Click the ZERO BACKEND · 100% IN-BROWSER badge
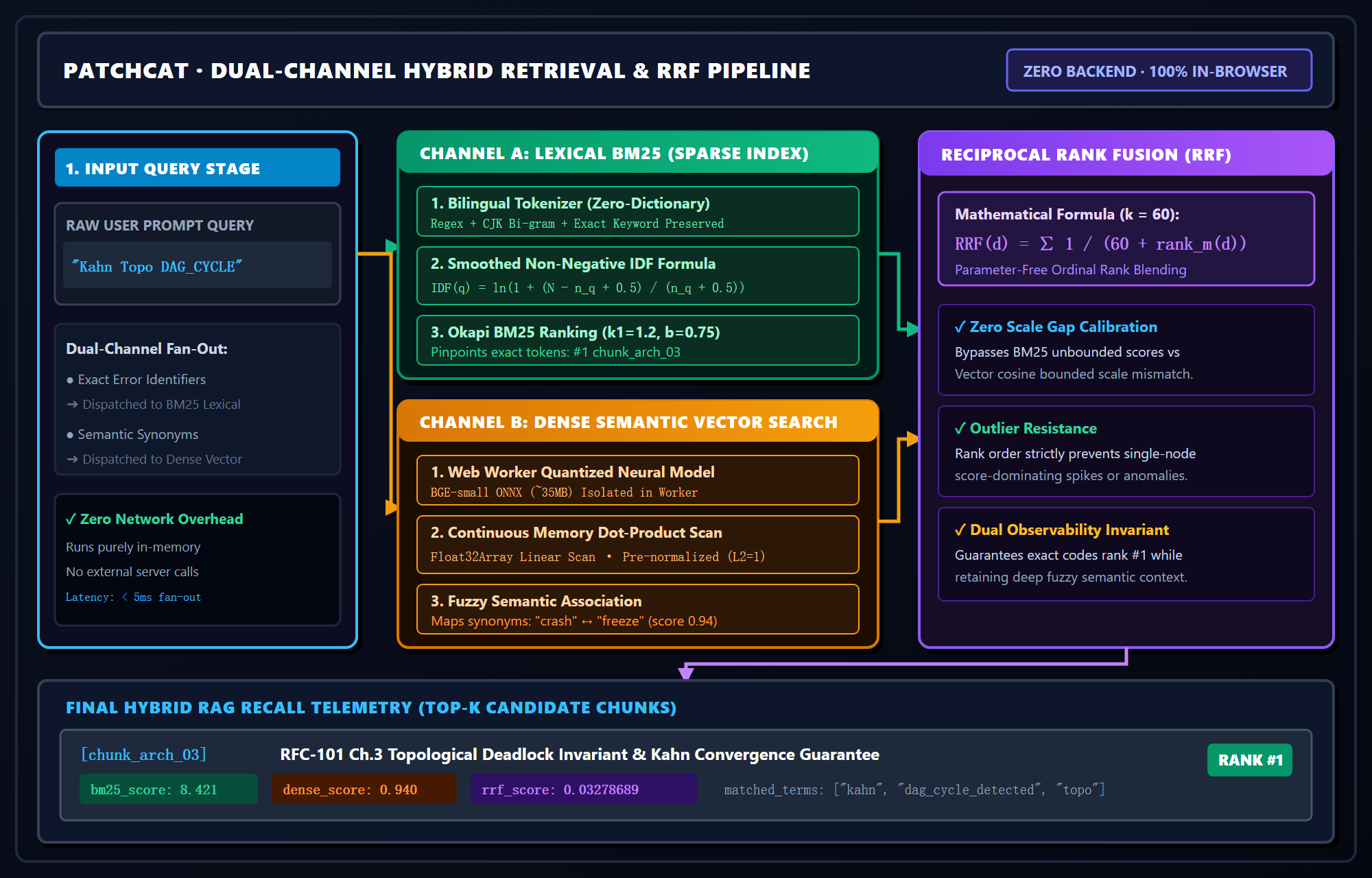This screenshot has width=1372, height=878. coord(1159,71)
